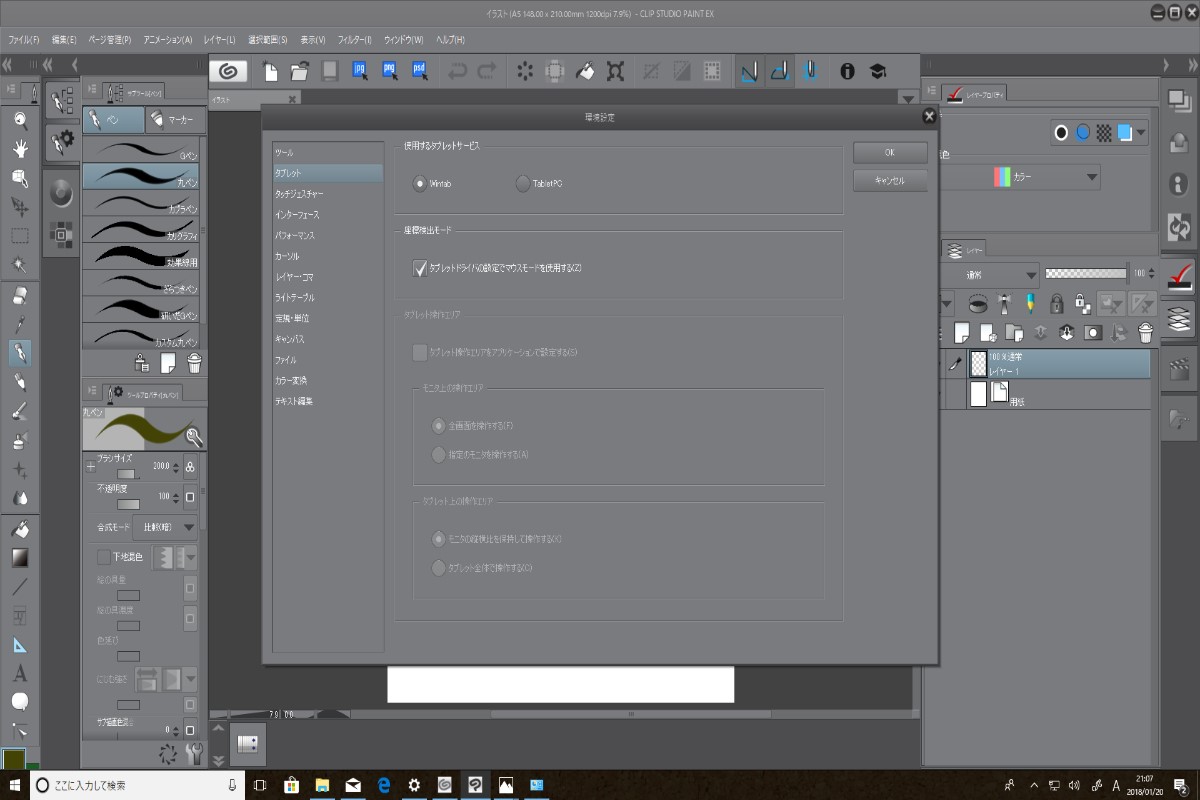Delete layer using layer panel trash icon
Viewport: 1200px width, 800px height.
1146,332
